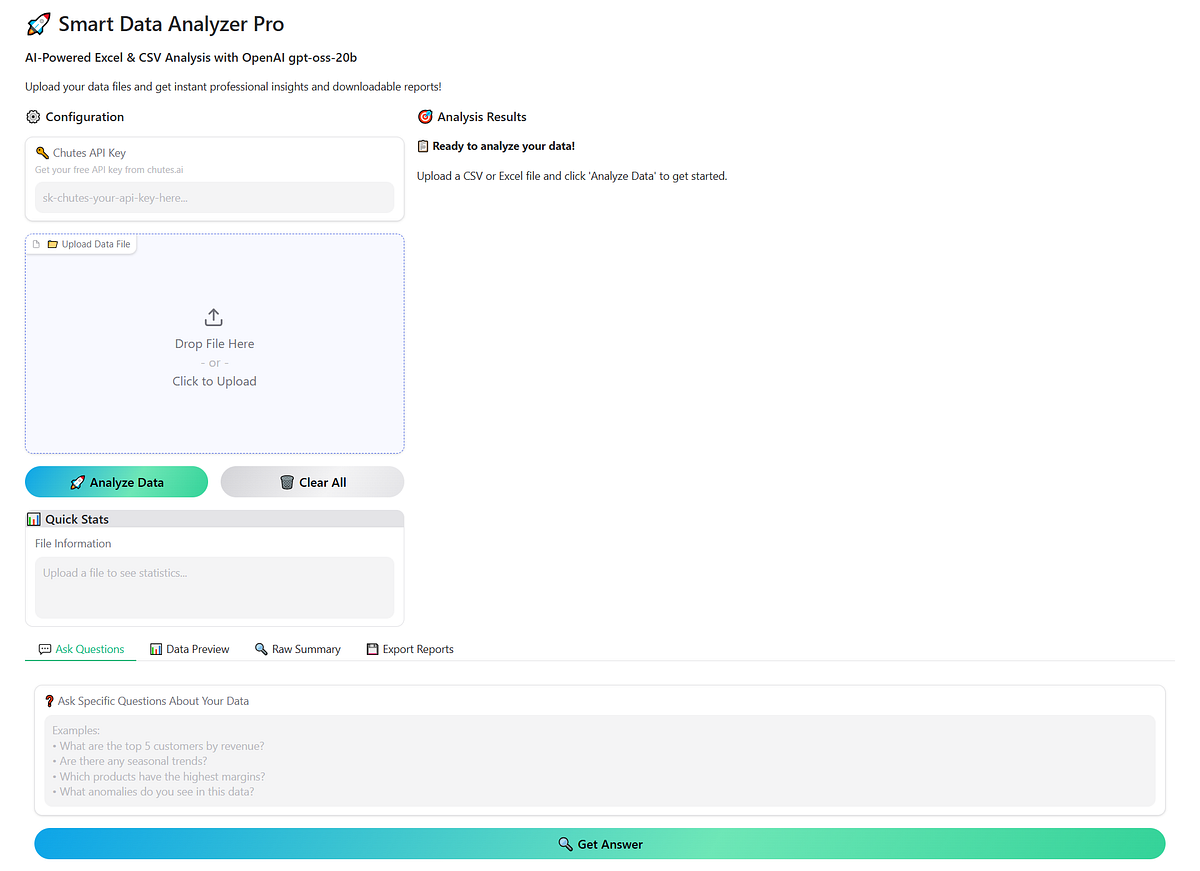Click the bar chart icon beside Quick Stats

[x=34, y=518]
